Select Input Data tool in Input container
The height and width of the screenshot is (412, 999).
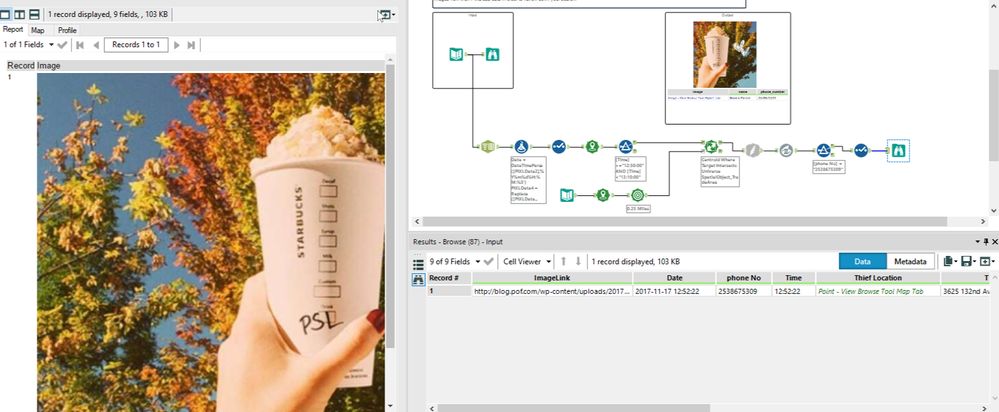456,55
